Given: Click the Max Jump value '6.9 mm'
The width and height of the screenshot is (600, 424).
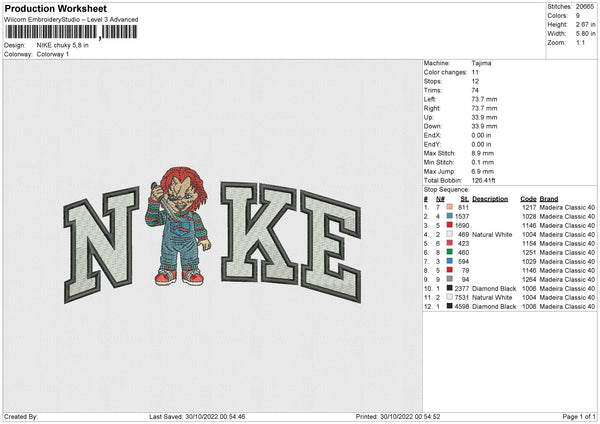Looking at the screenshot, I should [x=483, y=171].
